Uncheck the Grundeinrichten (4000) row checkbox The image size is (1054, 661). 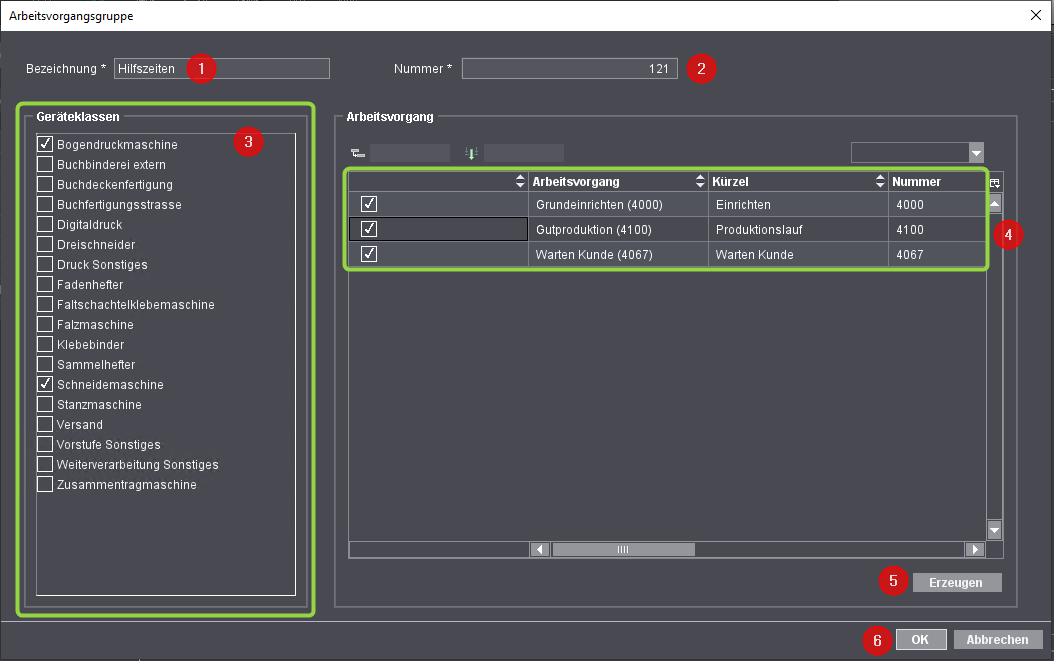tap(369, 204)
